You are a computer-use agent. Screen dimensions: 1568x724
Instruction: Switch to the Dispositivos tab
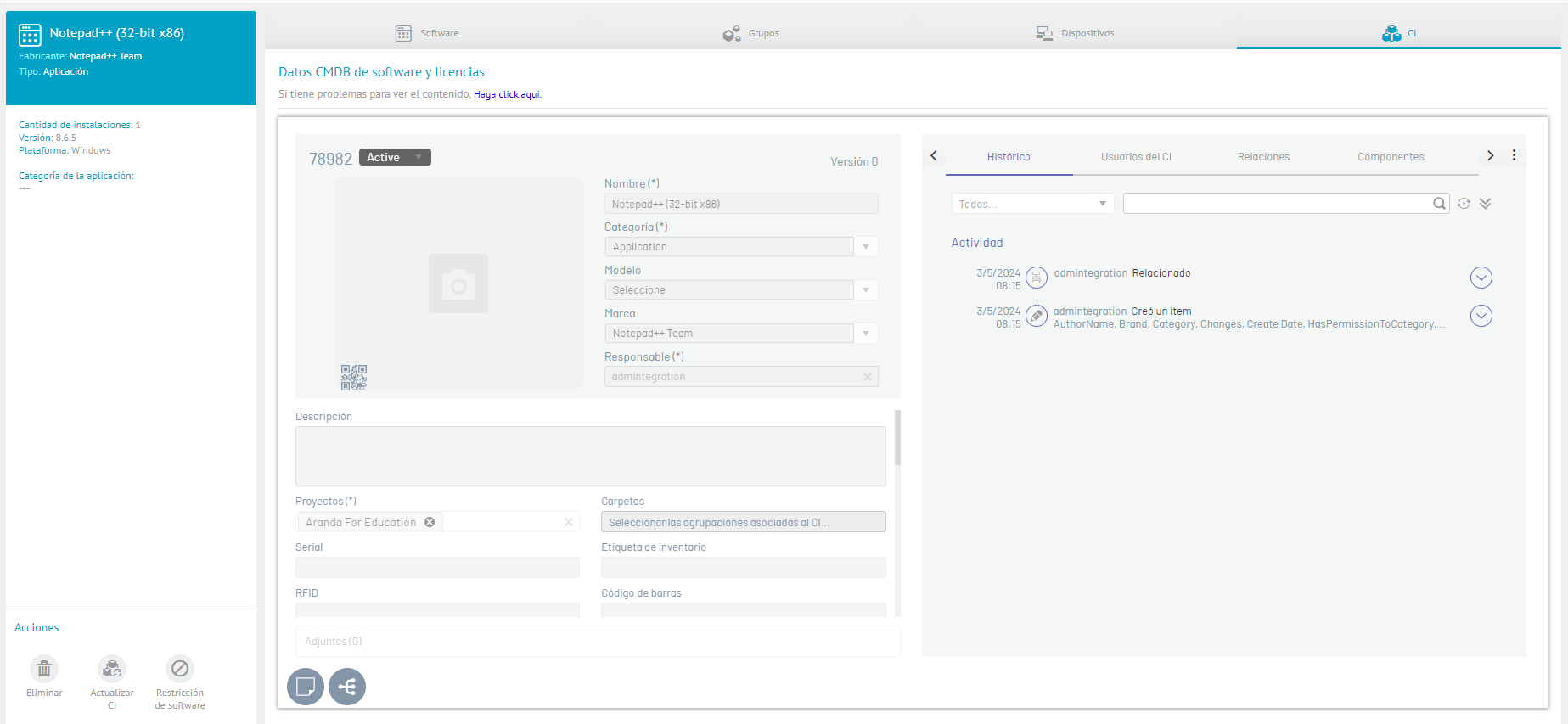point(1075,33)
